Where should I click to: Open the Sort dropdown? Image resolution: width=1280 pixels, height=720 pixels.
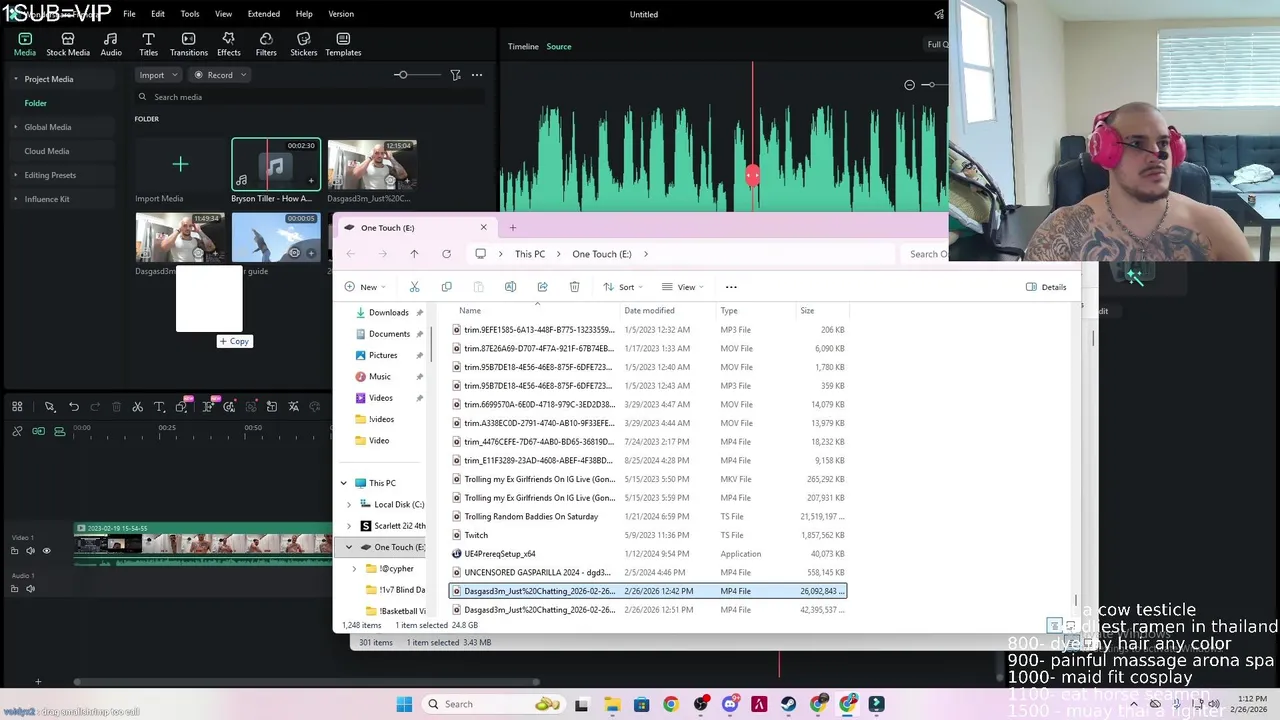pyautogui.click(x=623, y=287)
